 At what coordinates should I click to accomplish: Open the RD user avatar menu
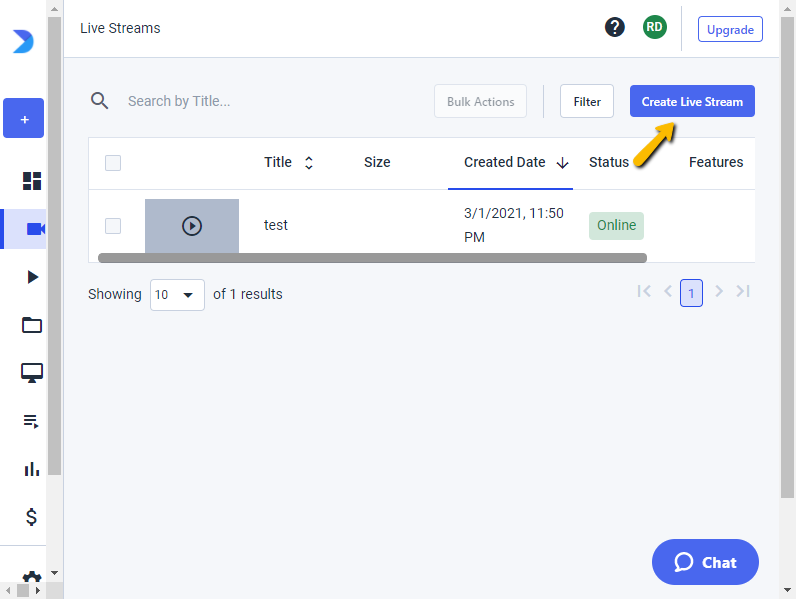tap(655, 27)
